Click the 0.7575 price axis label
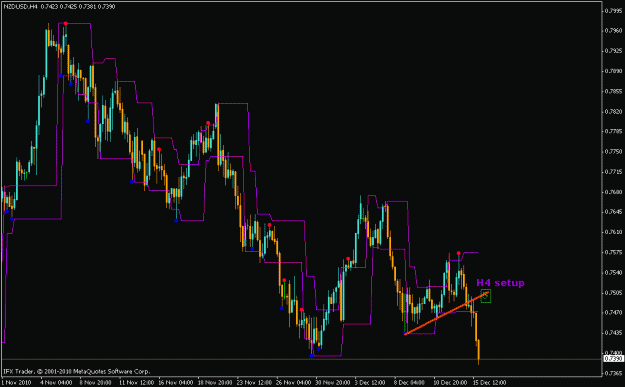The image size is (625, 387). 614,252
